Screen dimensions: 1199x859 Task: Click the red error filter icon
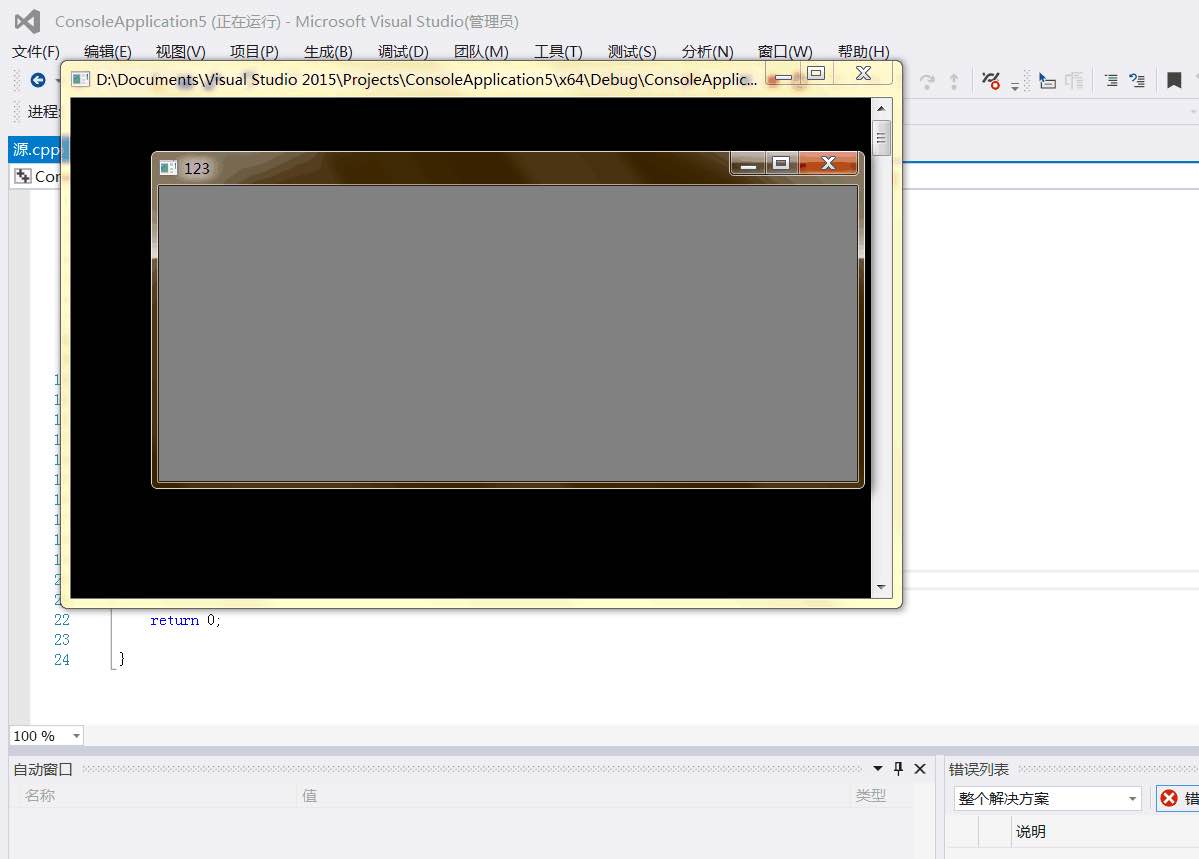(x=1169, y=799)
